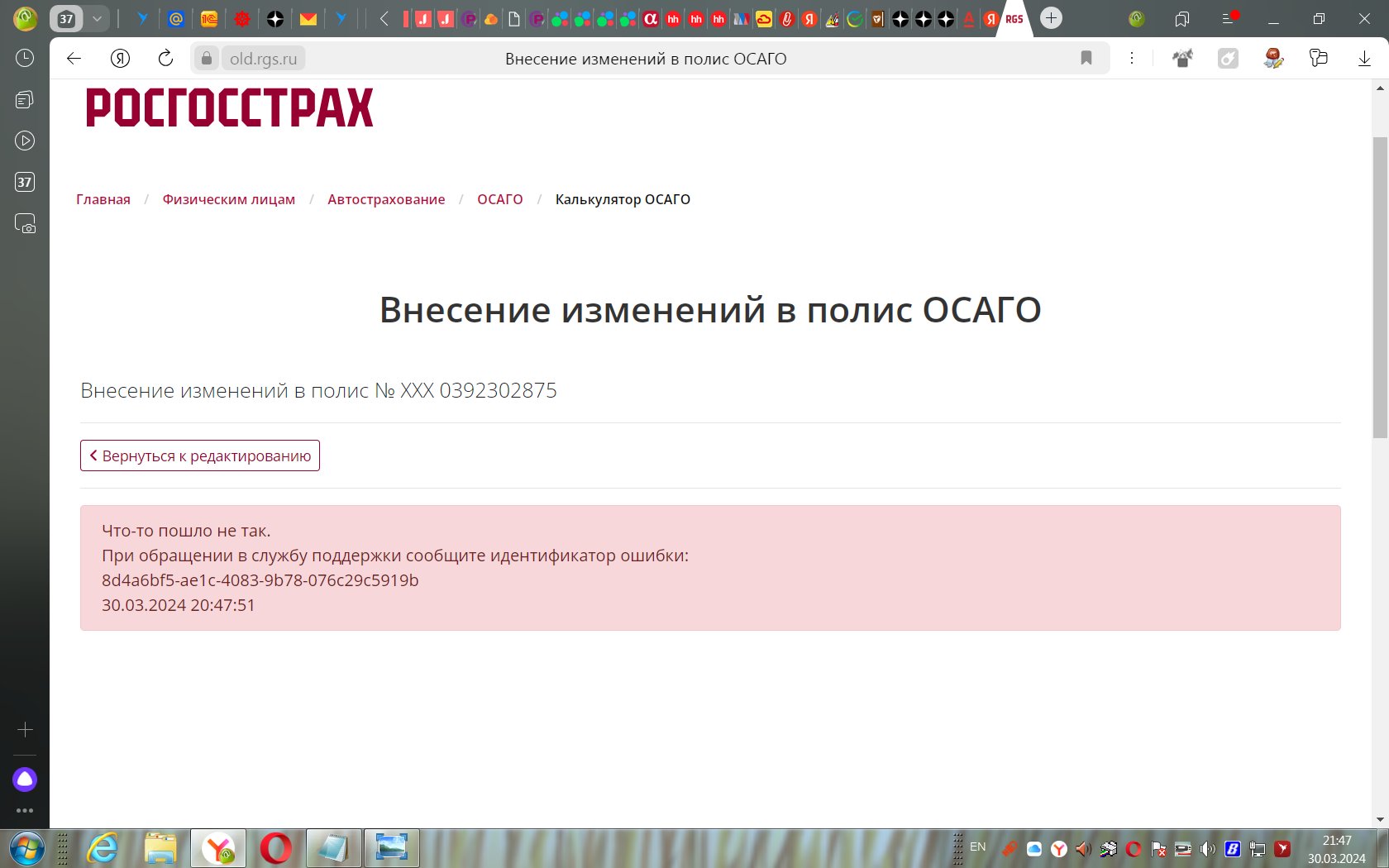Click the Rosgosstrakh logo

tap(229, 108)
